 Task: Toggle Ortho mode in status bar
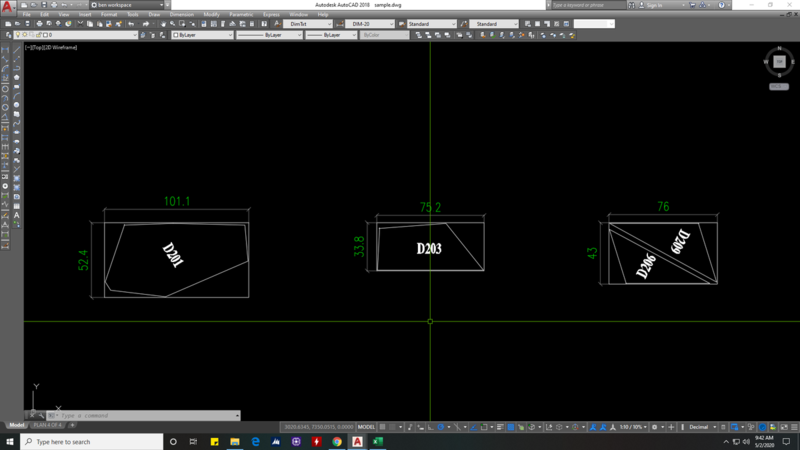pos(431,427)
